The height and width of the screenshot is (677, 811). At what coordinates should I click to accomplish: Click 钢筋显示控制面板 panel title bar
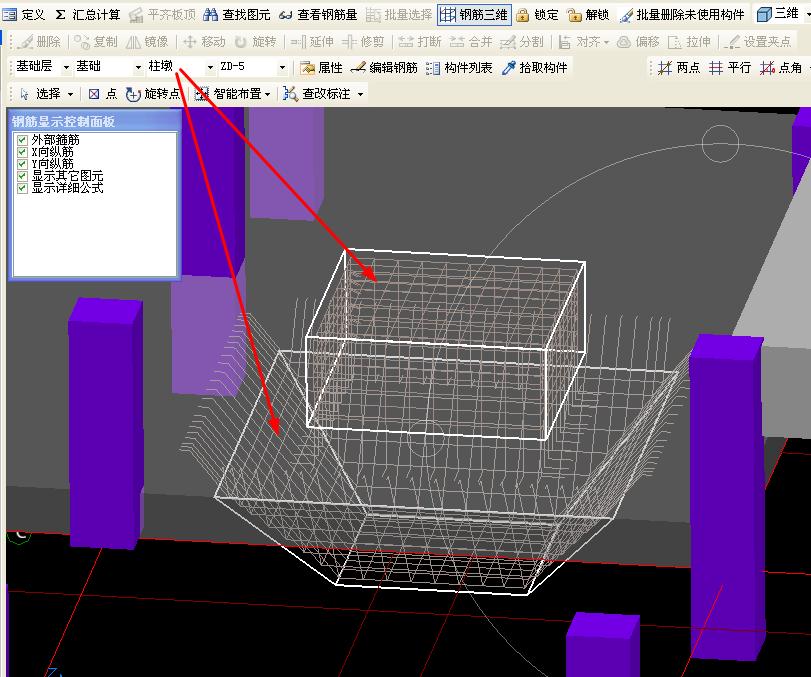coord(95,122)
